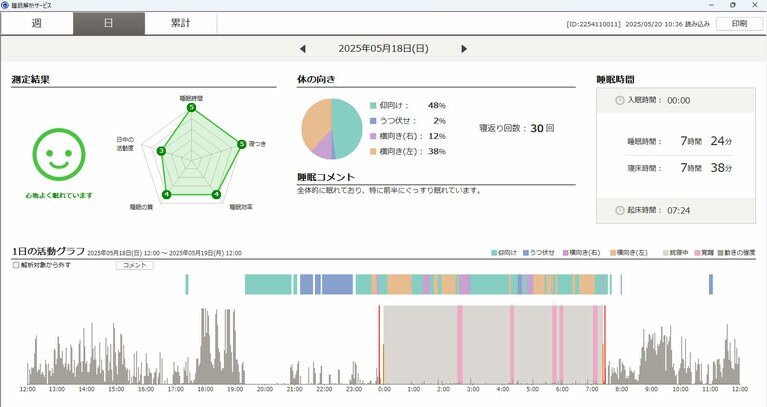This screenshot has width=767, height=407.
Task: Click the 日中の活動度 score 3 radar node
Action: click(161, 151)
